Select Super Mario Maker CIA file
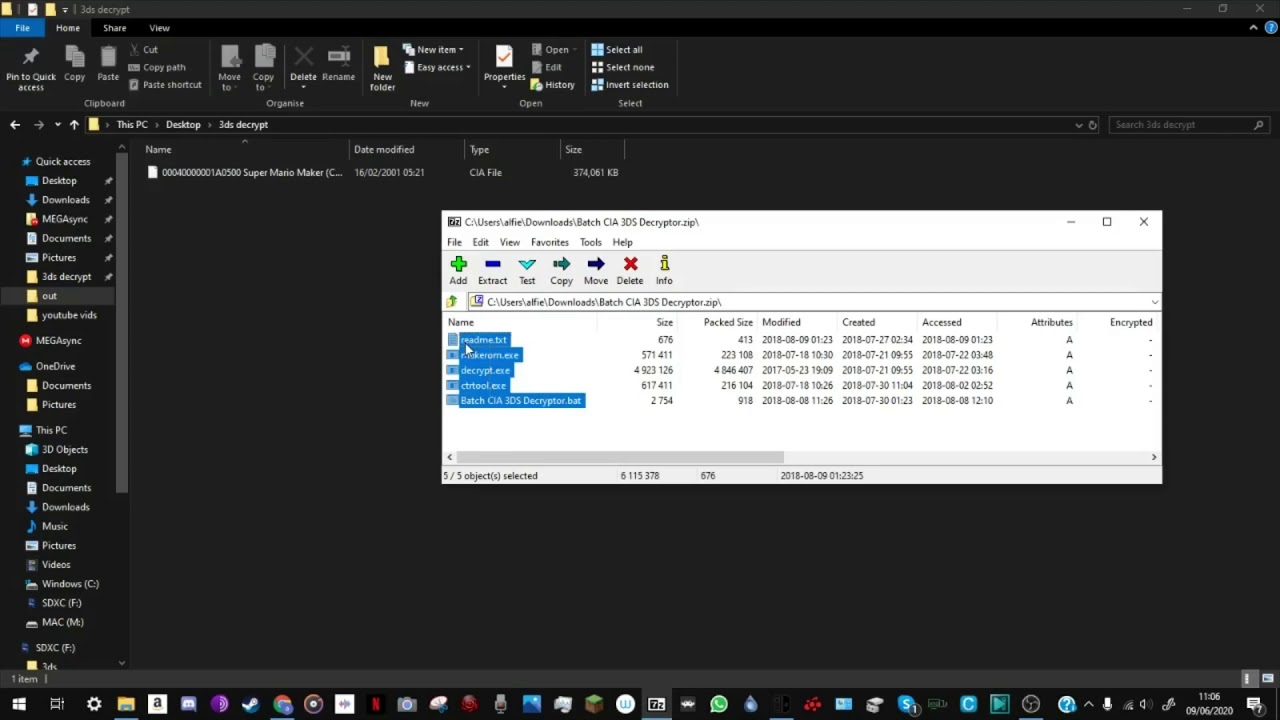Viewport: 1280px width, 720px height. tap(251, 172)
